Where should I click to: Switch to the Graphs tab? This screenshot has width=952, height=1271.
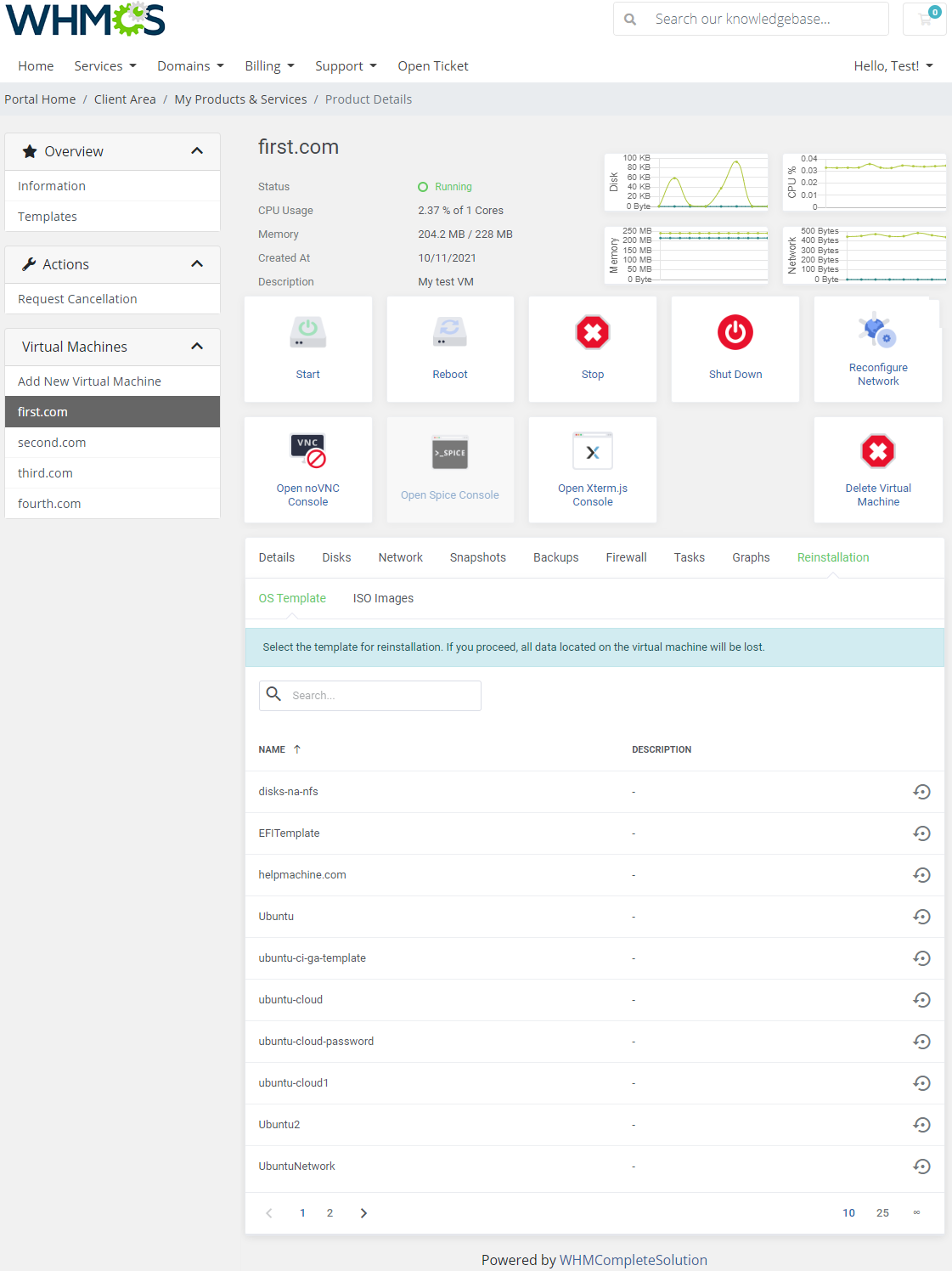point(752,557)
